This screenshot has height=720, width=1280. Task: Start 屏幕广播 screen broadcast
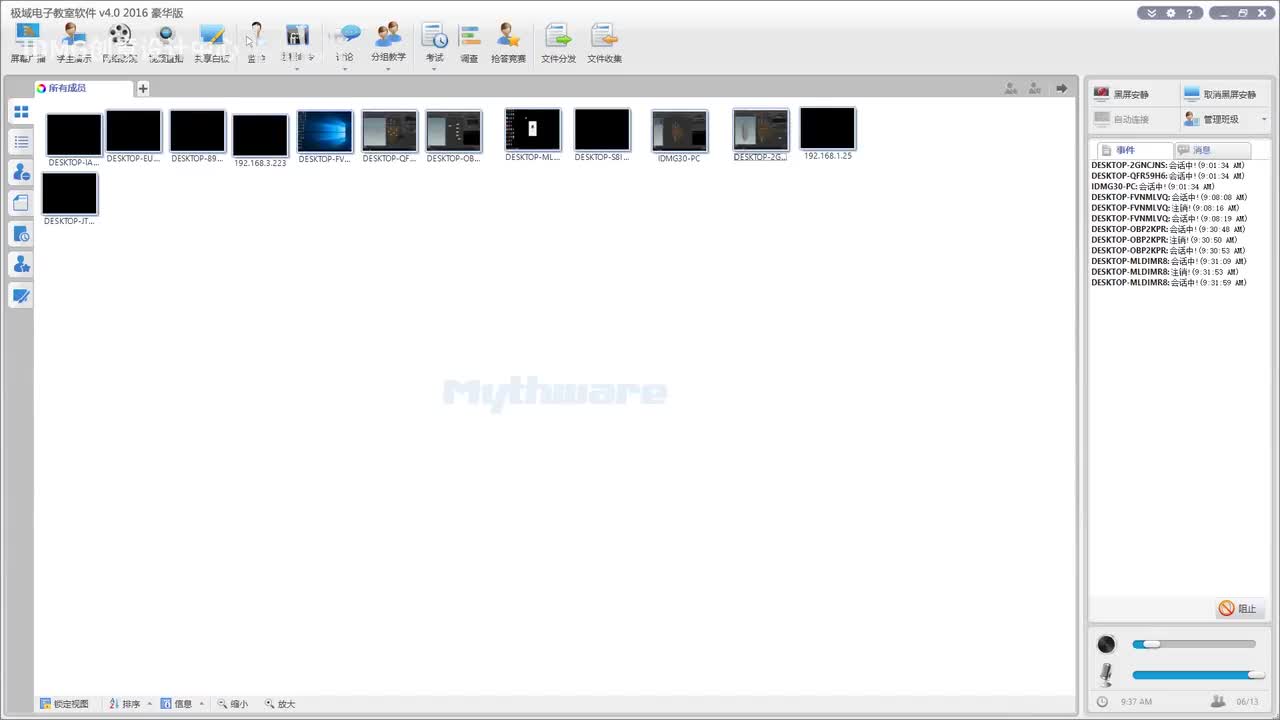tap(28, 44)
